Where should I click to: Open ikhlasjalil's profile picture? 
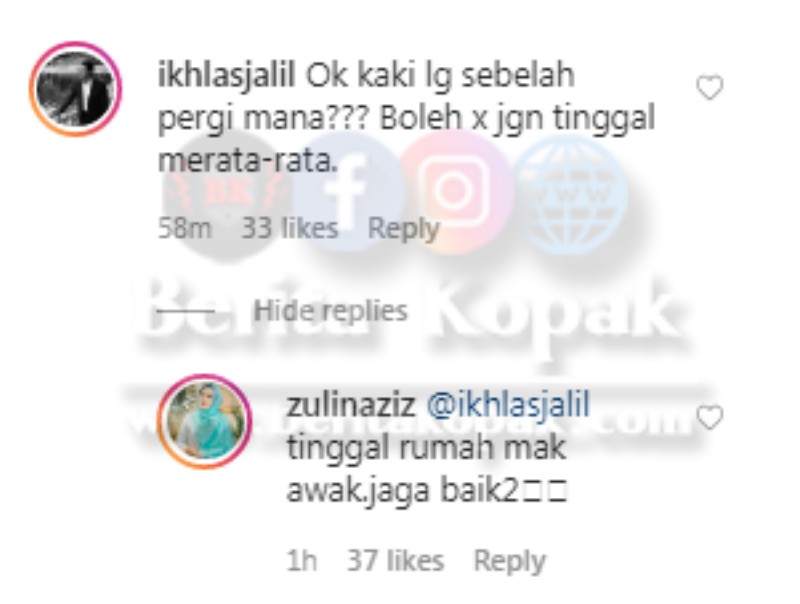(76, 89)
